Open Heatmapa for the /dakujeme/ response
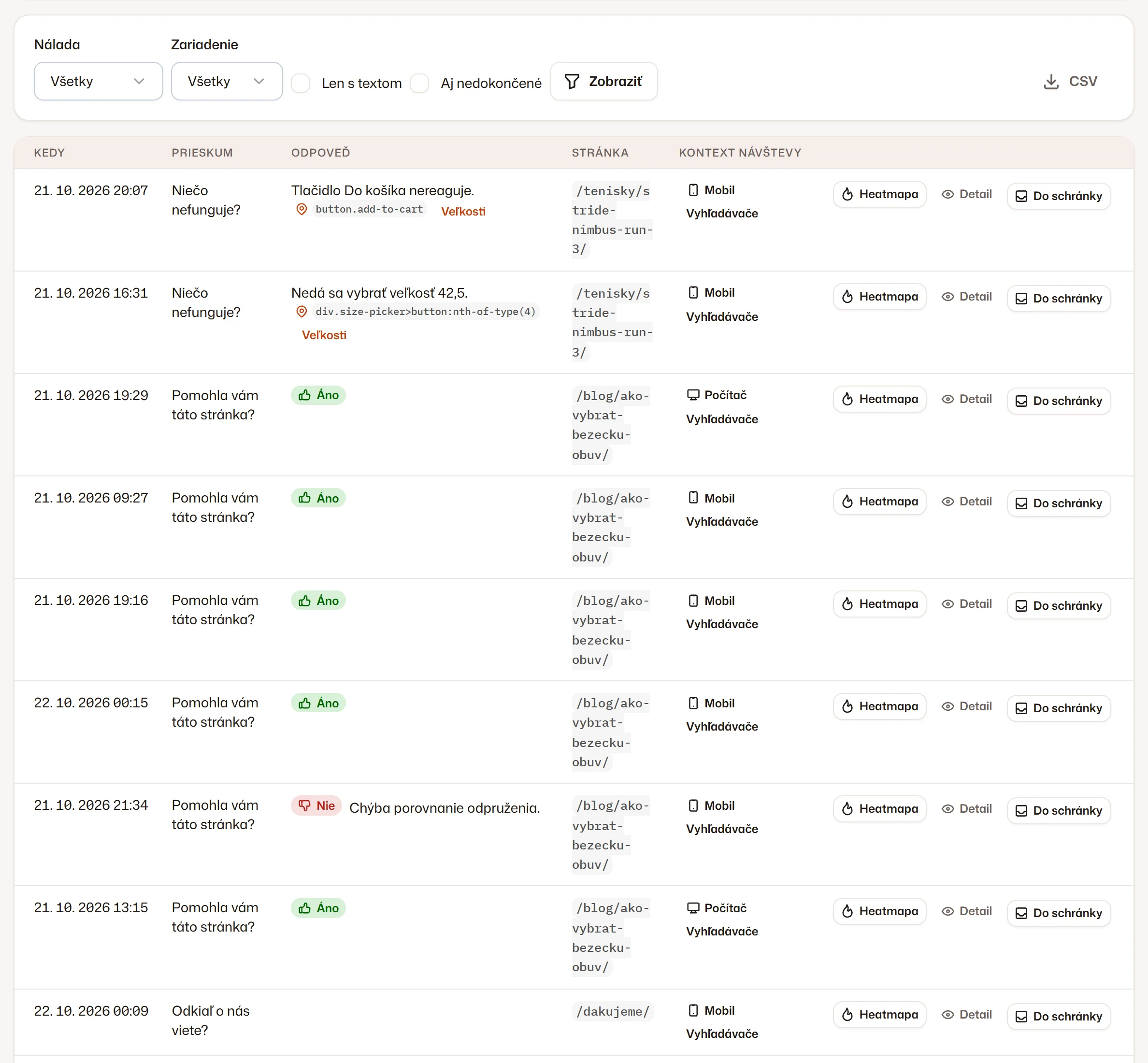This screenshot has height=1063, width=1148. click(x=879, y=1015)
